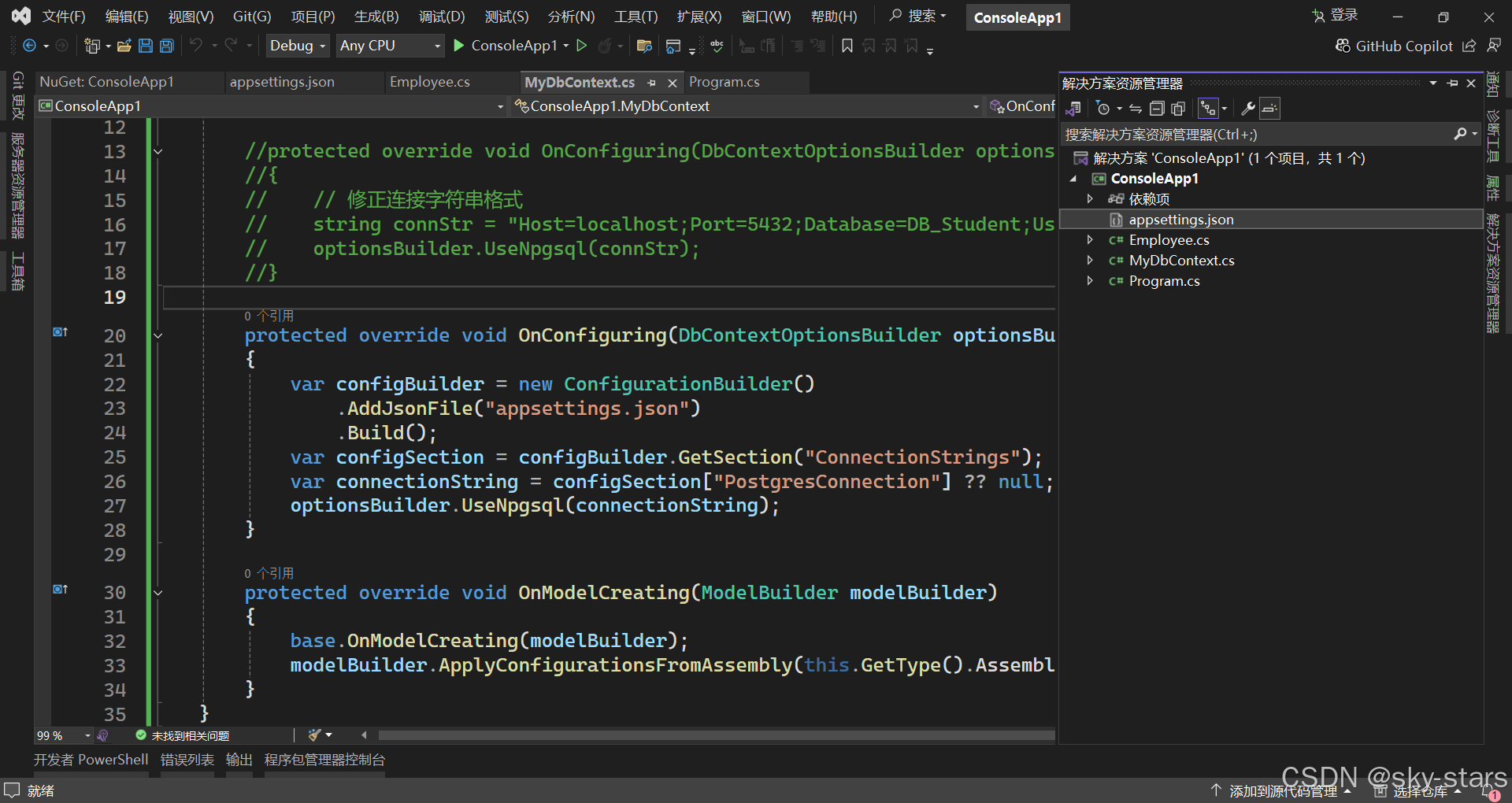Toggle file nesting view button in Solution Explorer
Image resolution: width=1512 pixels, height=803 pixels.
1207,109
